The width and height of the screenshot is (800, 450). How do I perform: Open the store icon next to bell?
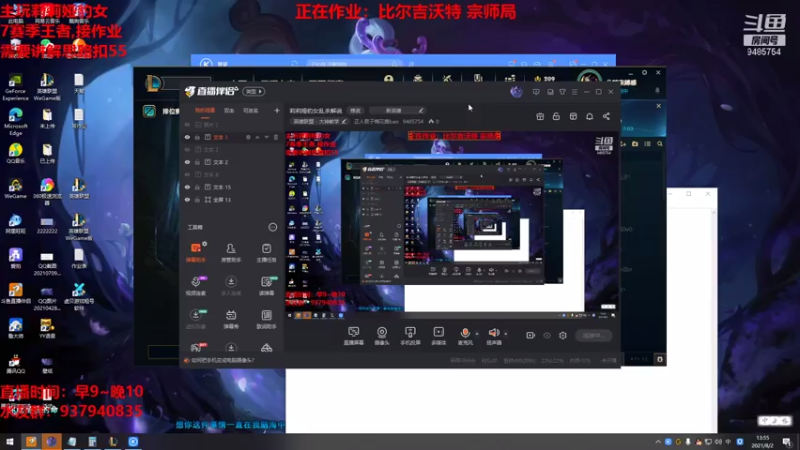tap(573, 116)
